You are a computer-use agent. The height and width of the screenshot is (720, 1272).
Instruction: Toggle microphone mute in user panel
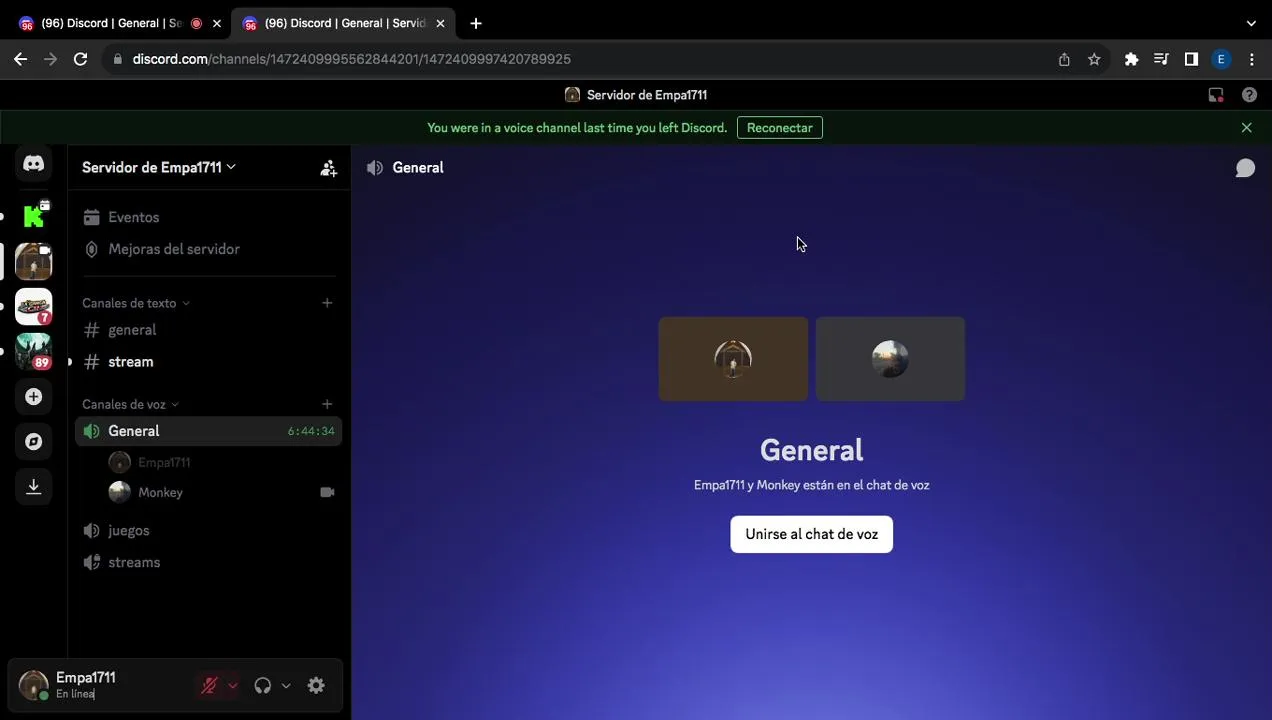pyautogui.click(x=209, y=685)
